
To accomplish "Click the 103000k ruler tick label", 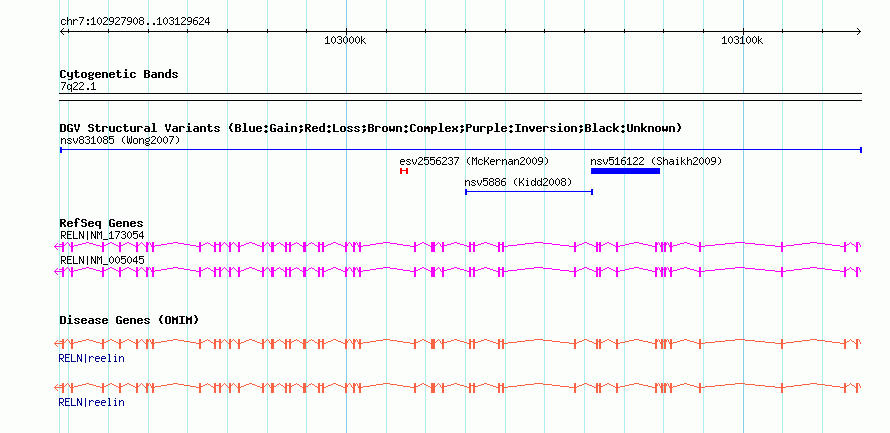I will click(345, 40).
